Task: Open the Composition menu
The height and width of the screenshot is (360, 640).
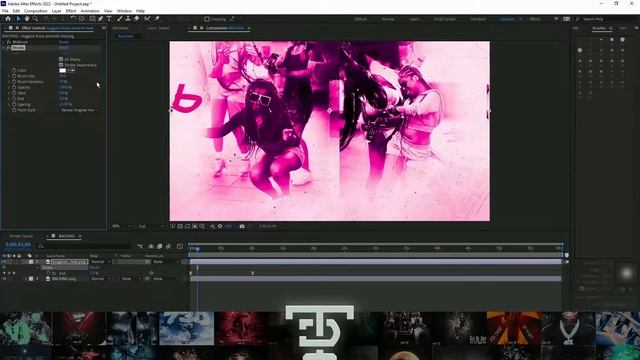Action: click(36, 11)
